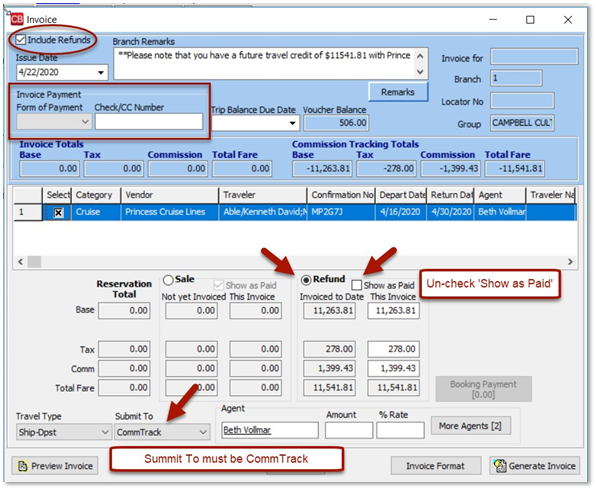
Task: Click the Booking Payment [0.00] button
Action: click(483, 389)
